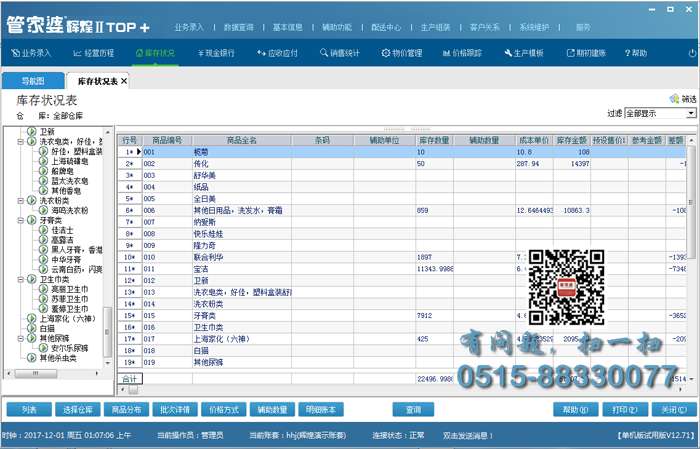Screen dimensions: 700x449
Task: Open 生产模板 wrench toolbar item
Action: [x=524, y=53]
